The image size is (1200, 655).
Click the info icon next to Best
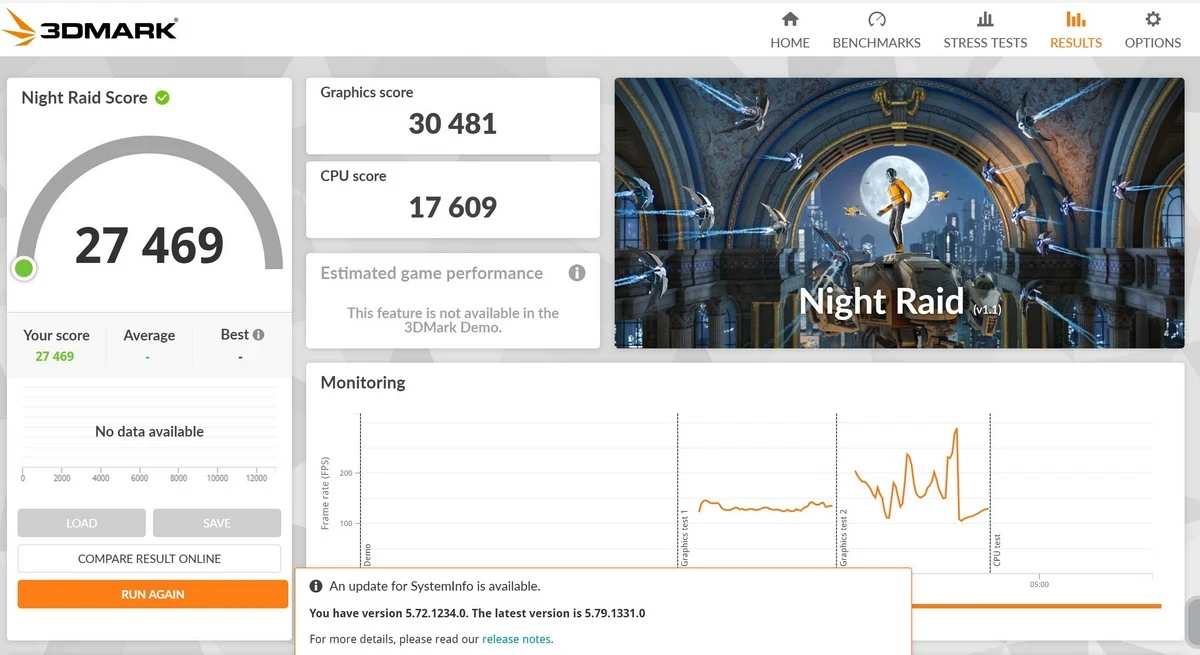tap(259, 335)
